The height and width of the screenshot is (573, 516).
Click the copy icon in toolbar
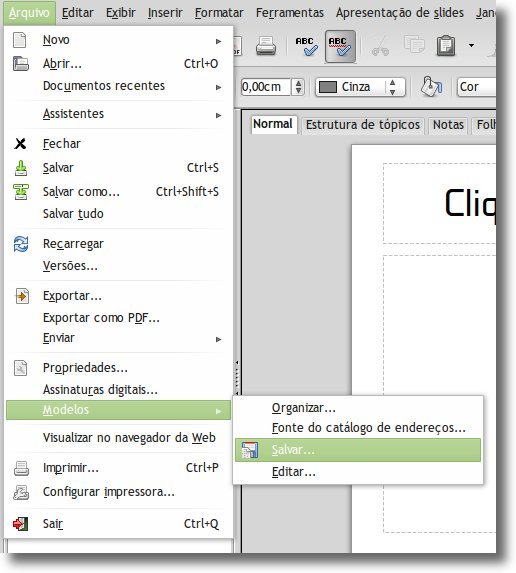coord(414,45)
